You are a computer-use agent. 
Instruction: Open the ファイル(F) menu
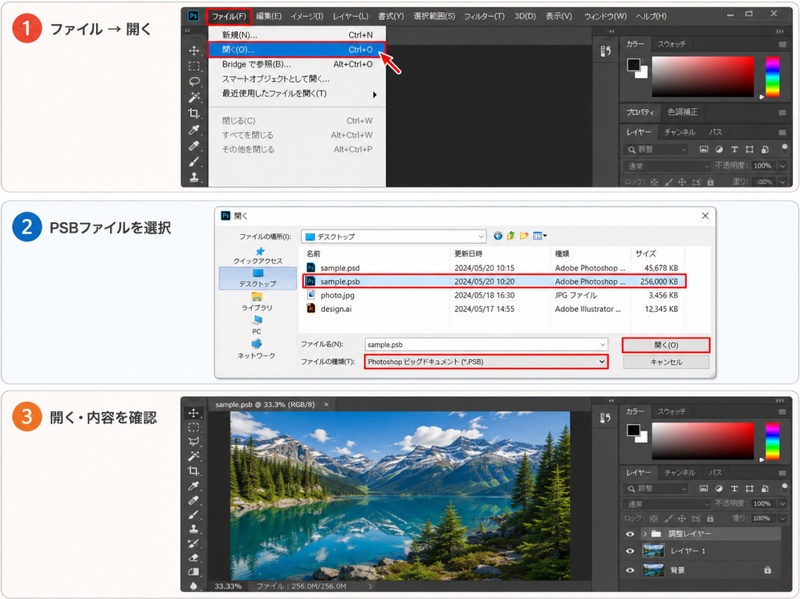point(229,16)
